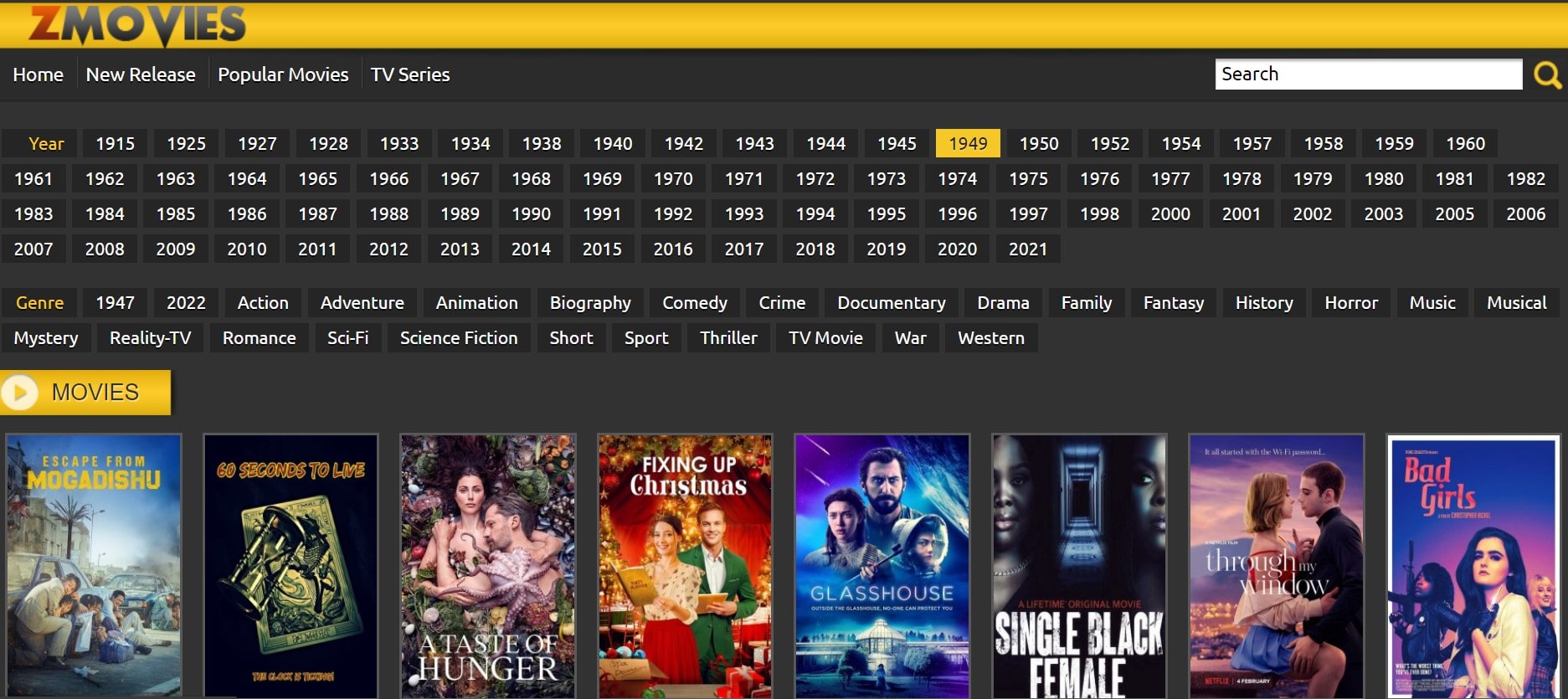This screenshot has width=1568, height=699.
Task: Choose Animation genre
Action: tap(476, 302)
